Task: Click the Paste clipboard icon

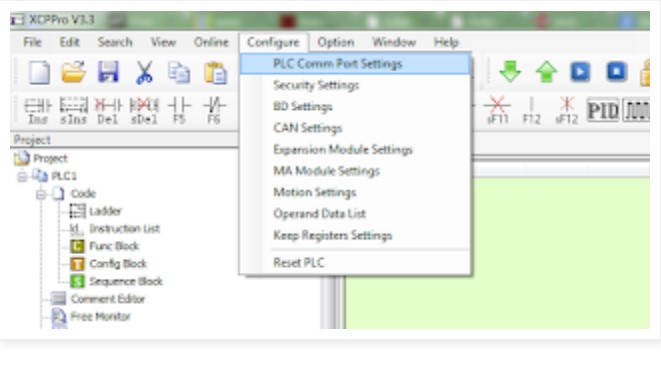Action: 215,72
